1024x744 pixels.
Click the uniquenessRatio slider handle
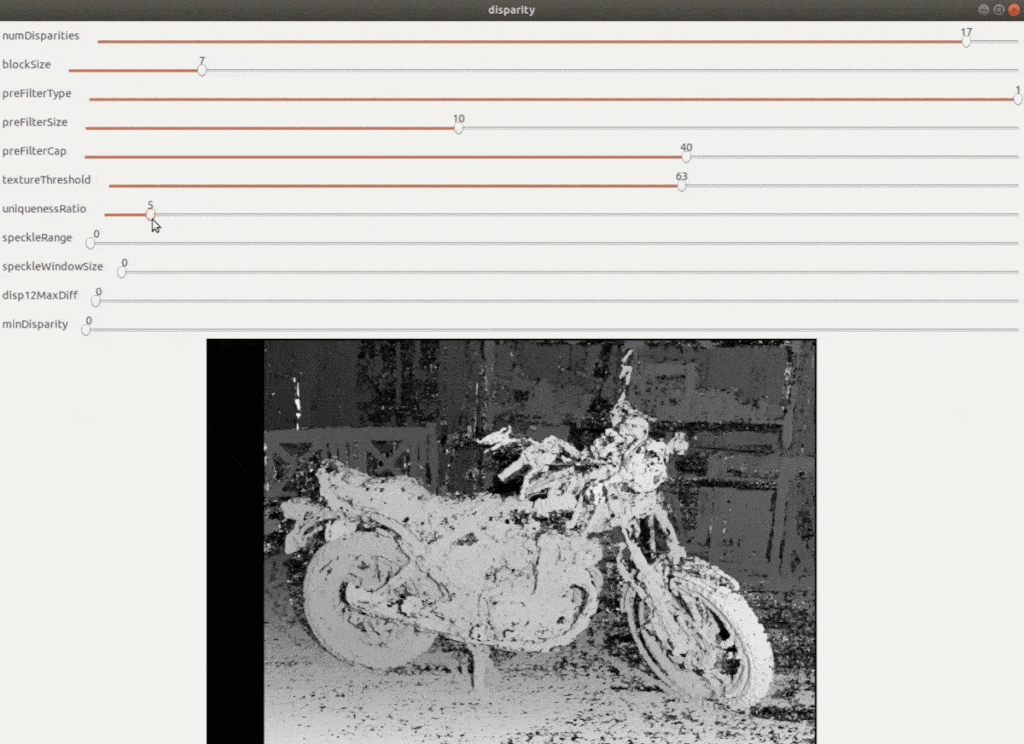[150, 214]
